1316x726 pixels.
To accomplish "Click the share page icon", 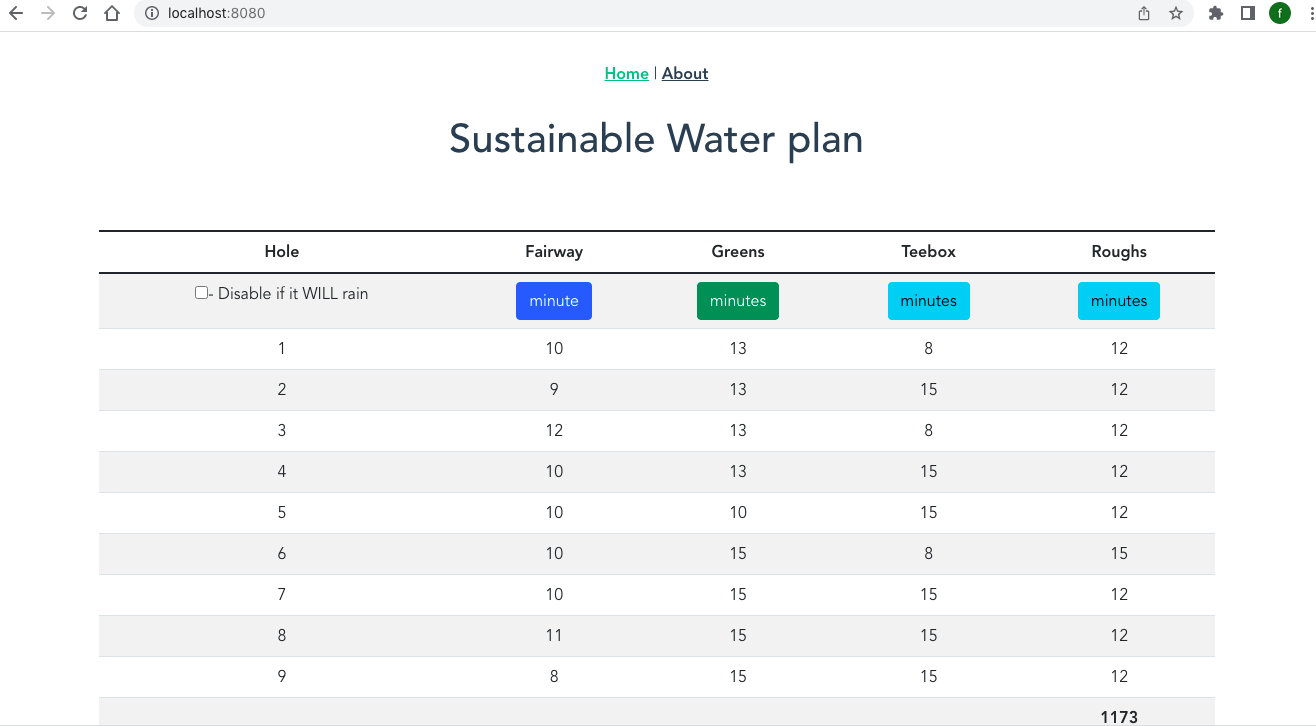I will (1144, 14).
